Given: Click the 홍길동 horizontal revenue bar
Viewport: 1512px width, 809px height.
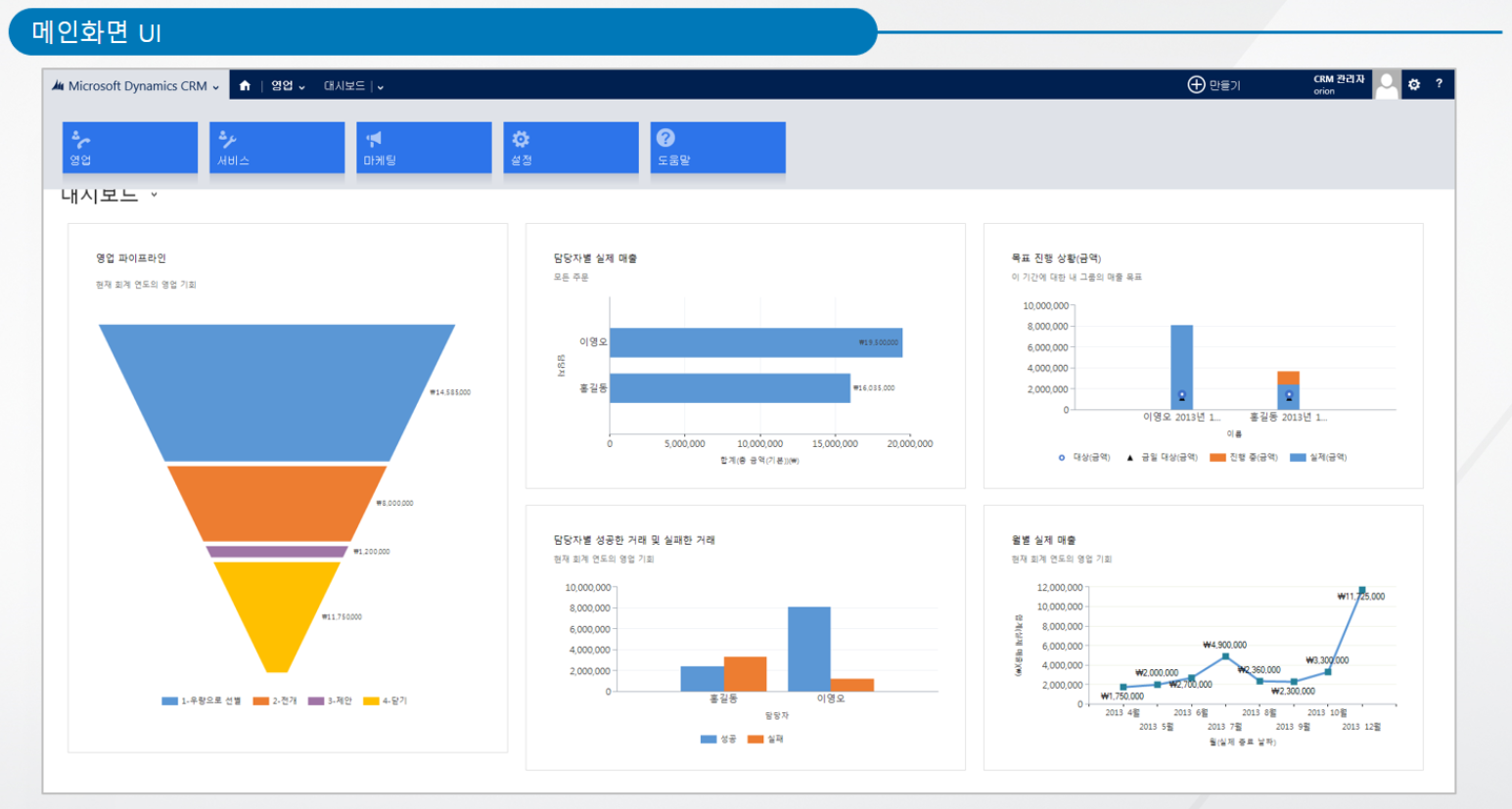Looking at the screenshot, I should click(x=729, y=387).
